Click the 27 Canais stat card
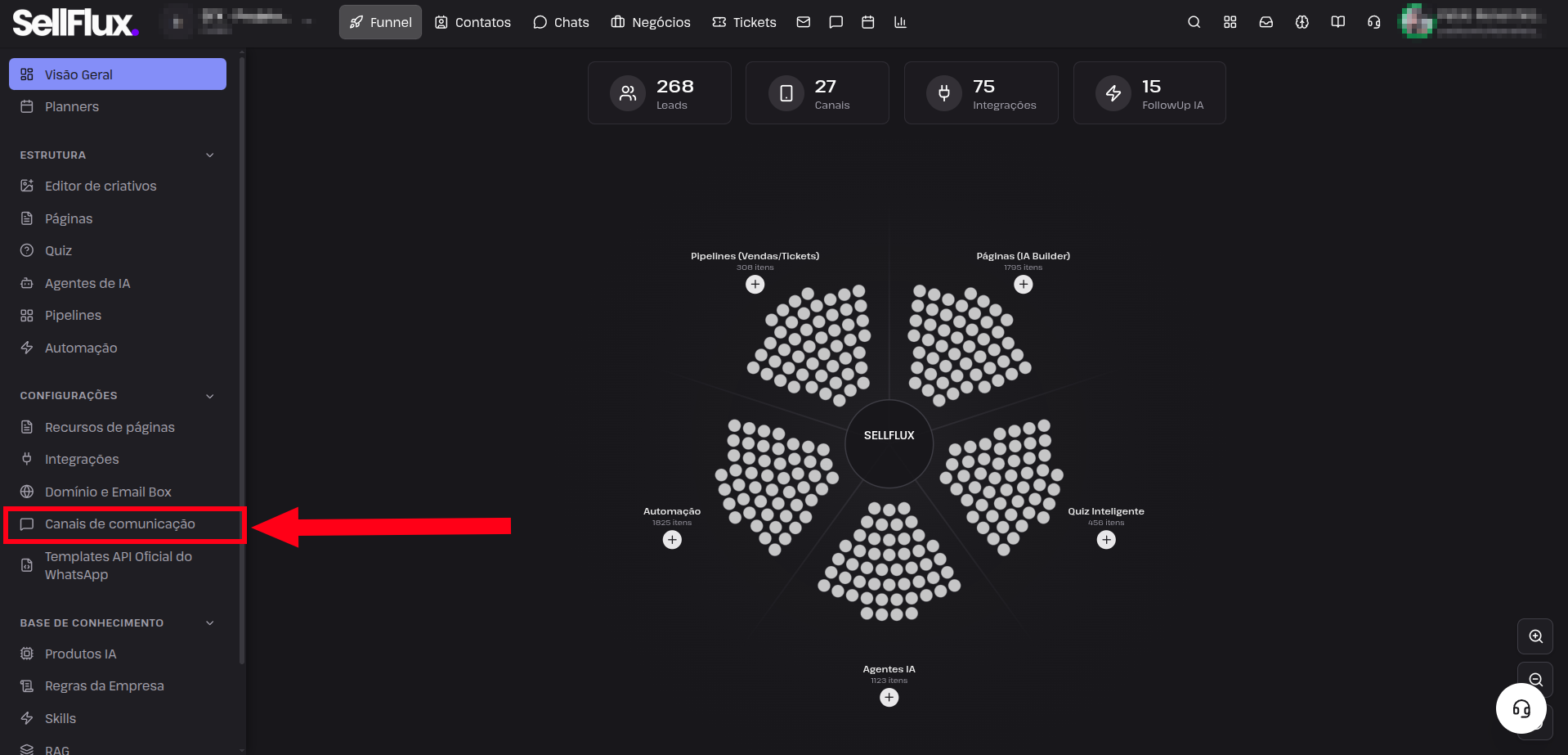This screenshot has height=755, width=1568. coord(817,93)
